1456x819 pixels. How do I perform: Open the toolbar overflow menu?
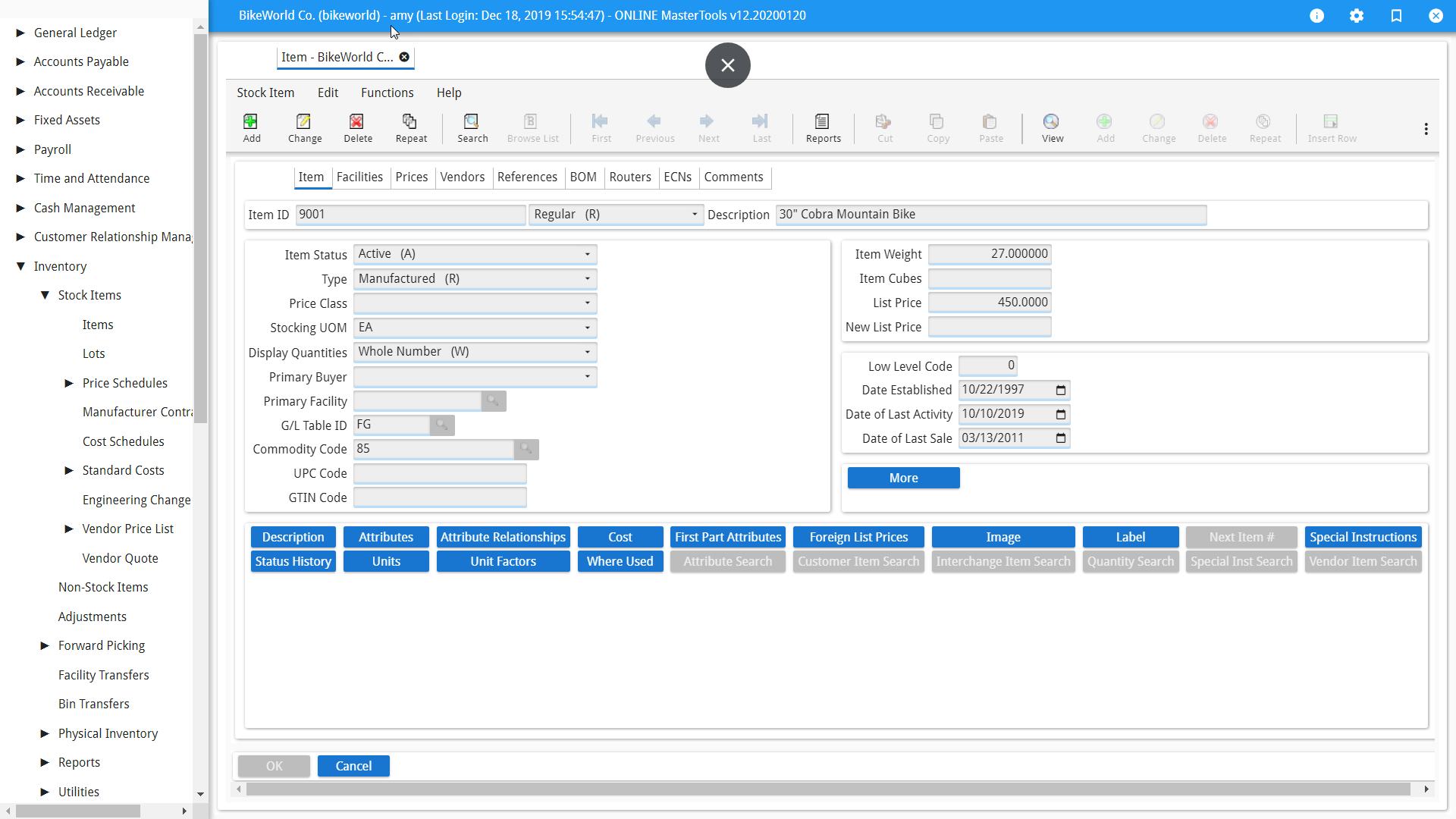1426,129
